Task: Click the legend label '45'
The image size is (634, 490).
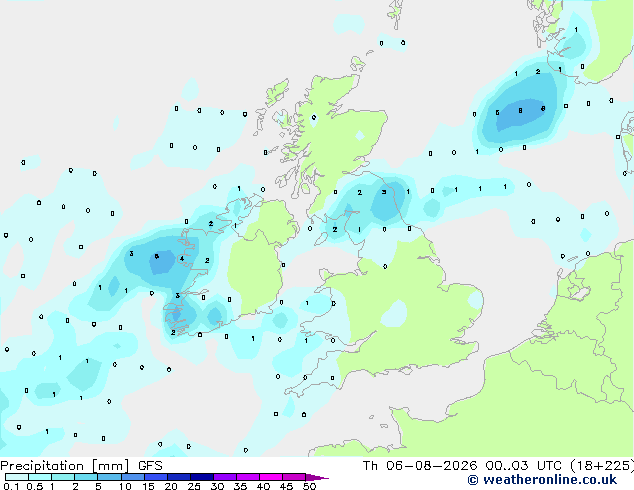Action: click(286, 486)
